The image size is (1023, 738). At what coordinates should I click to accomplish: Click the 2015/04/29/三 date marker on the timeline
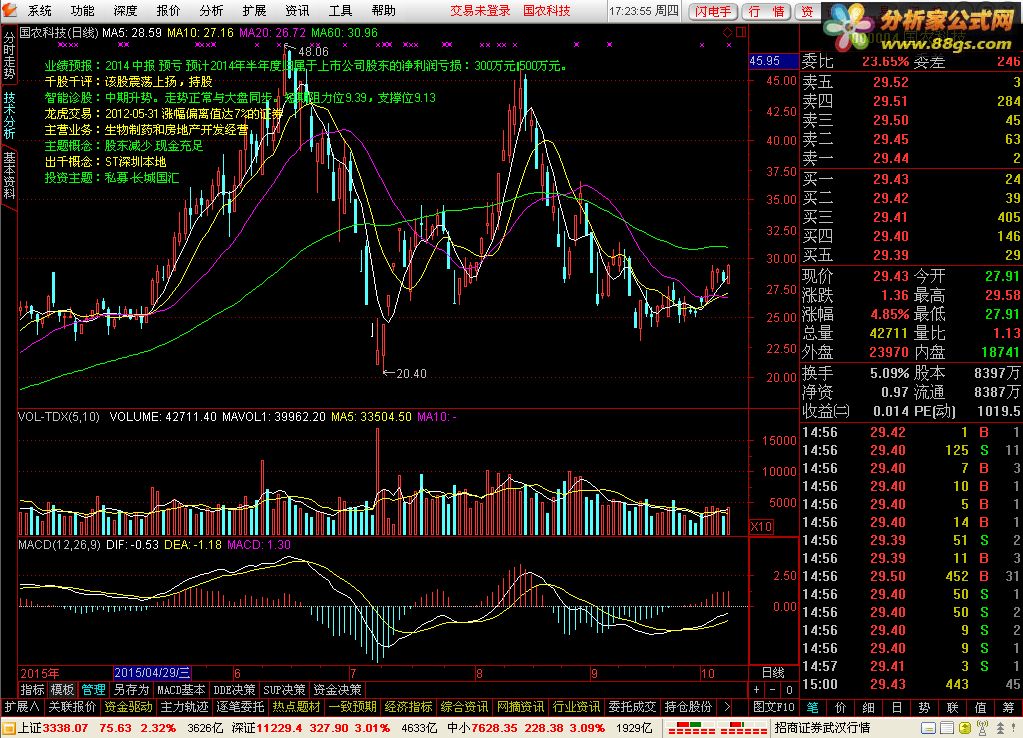coord(152,673)
